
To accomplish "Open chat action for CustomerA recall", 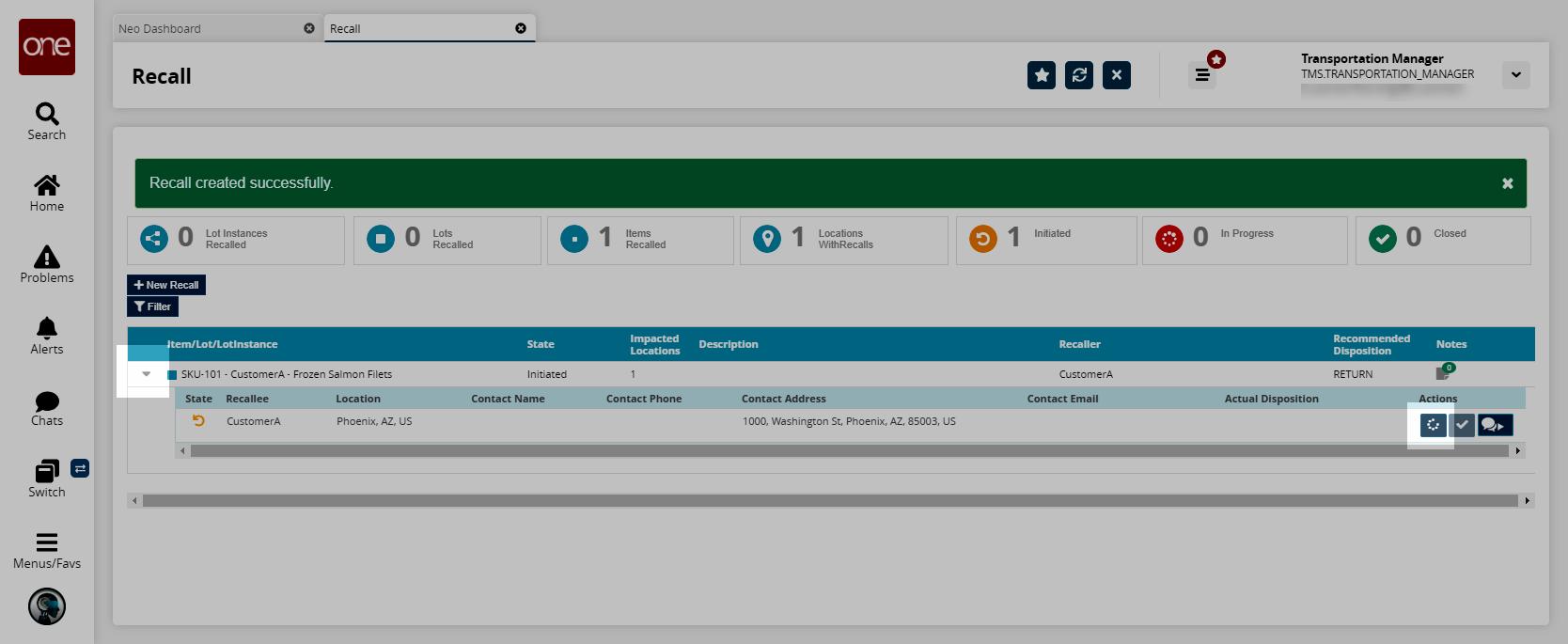I will [x=1495, y=425].
